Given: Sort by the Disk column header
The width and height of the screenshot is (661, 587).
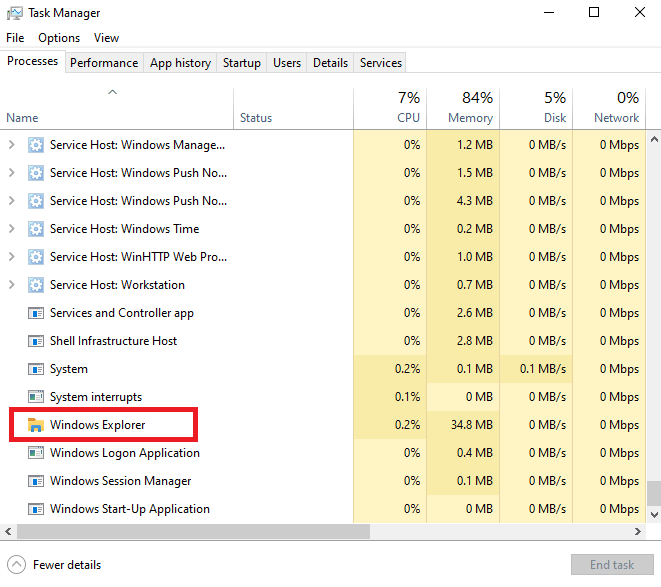Looking at the screenshot, I should click(536, 108).
